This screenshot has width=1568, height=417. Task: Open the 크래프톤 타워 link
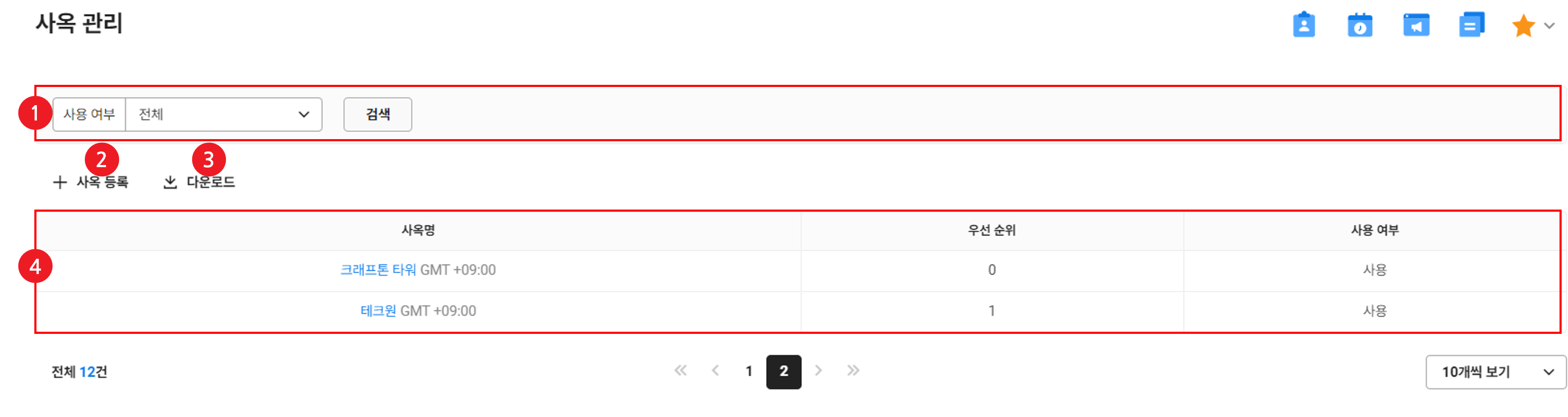pyautogui.click(x=378, y=270)
